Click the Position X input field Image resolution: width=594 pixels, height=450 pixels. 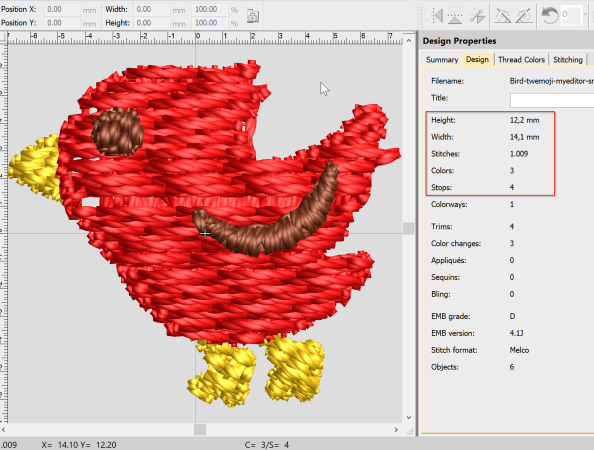(62, 9)
